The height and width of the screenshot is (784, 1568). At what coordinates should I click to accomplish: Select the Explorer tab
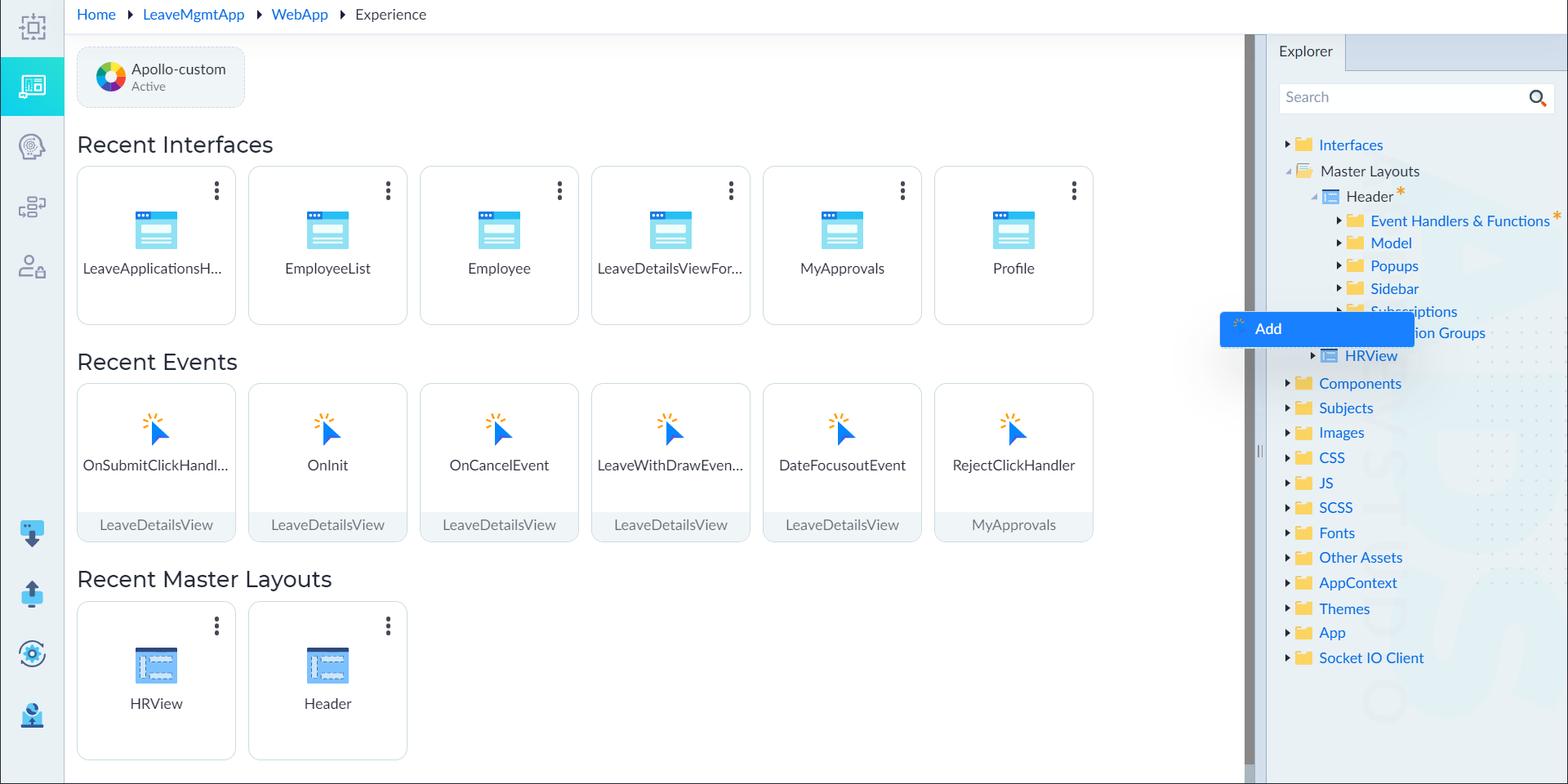pos(1305,51)
